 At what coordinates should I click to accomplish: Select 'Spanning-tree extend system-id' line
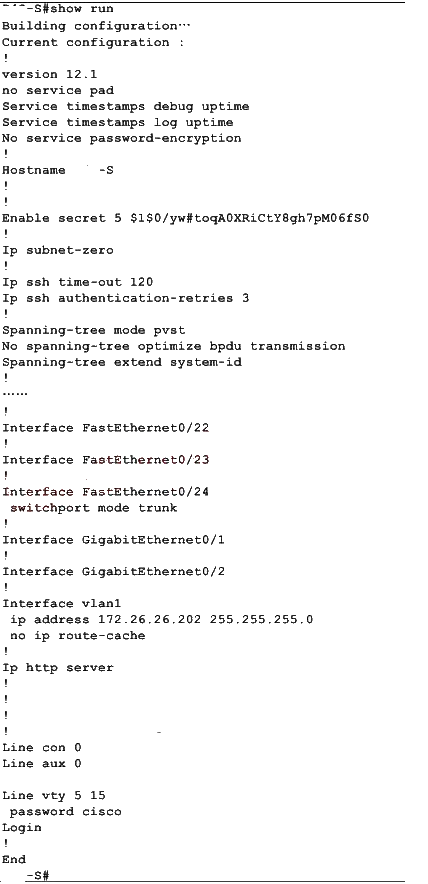[122, 362]
